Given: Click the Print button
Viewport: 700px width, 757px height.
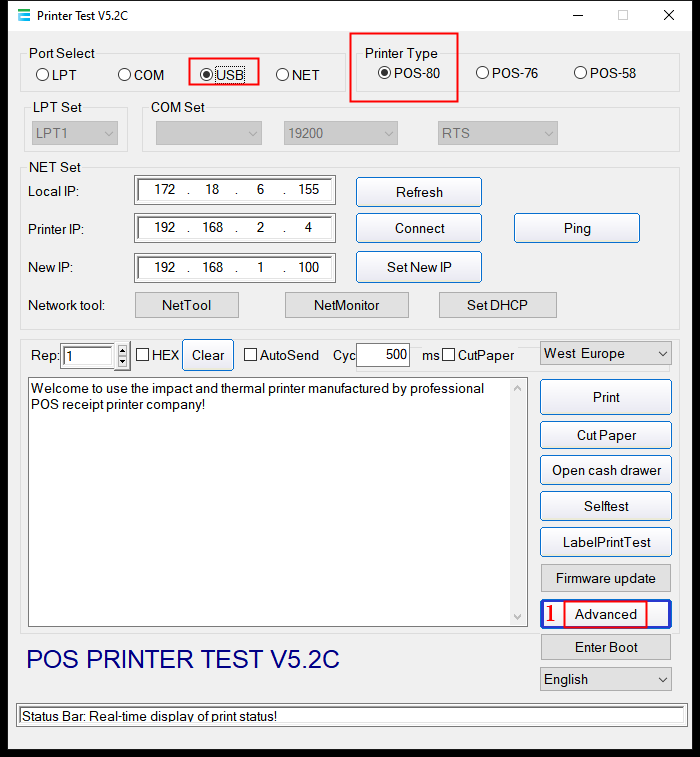Looking at the screenshot, I should coord(605,397).
